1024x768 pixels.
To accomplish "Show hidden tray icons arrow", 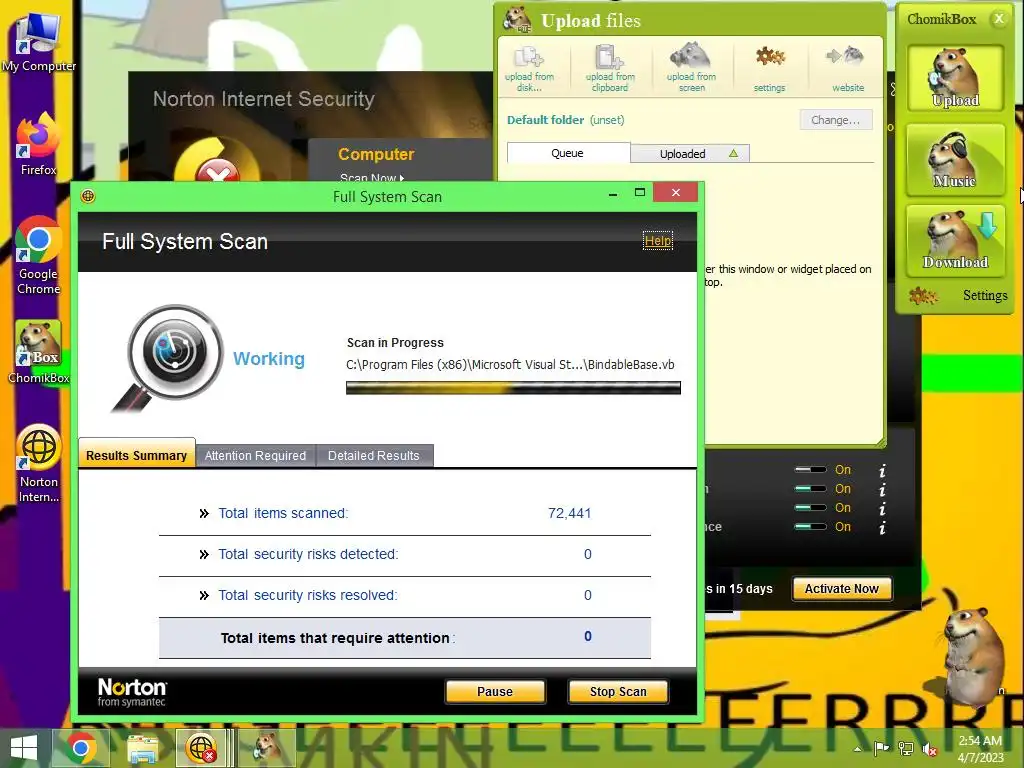I will point(857,749).
